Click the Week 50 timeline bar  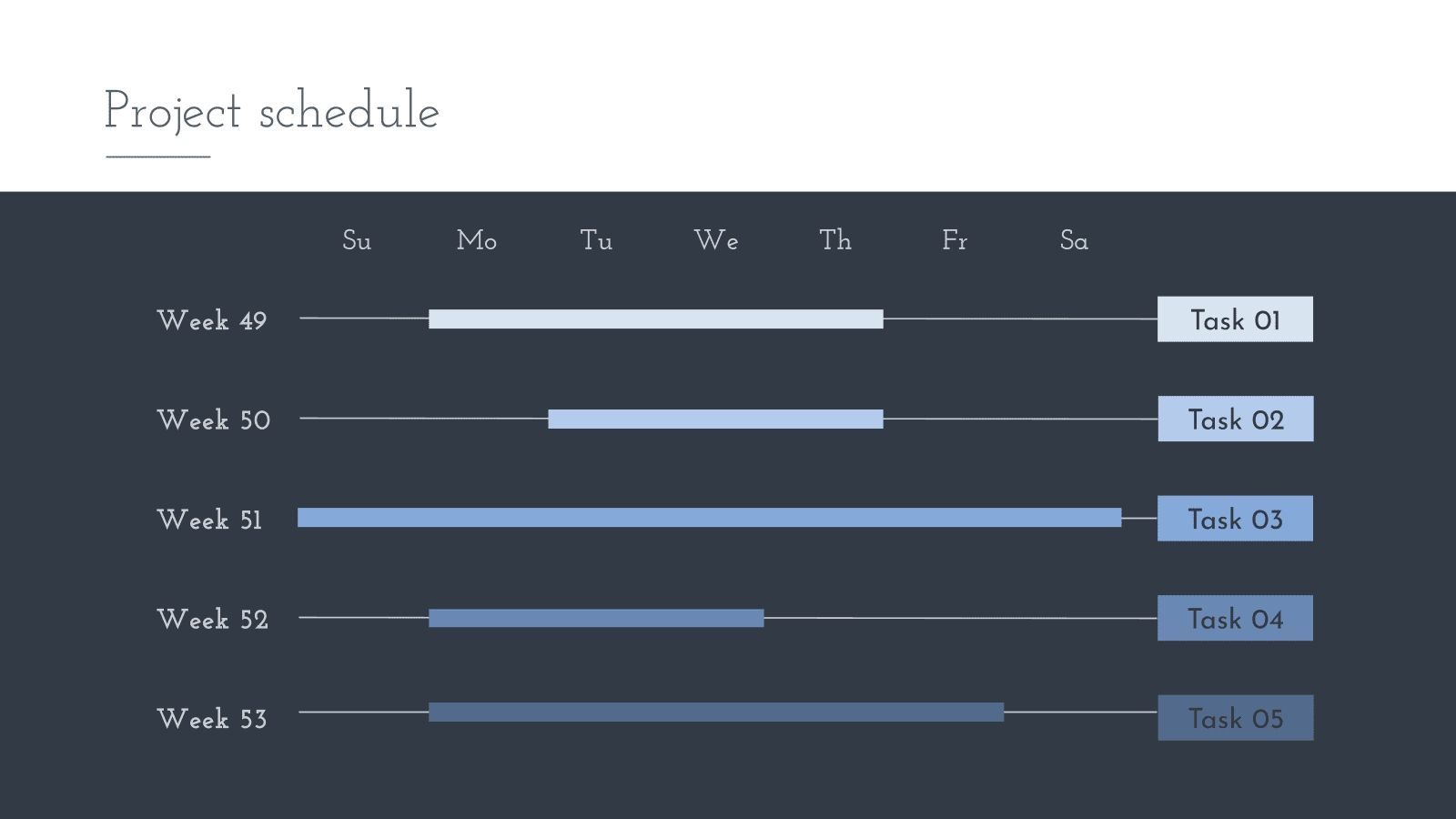click(x=715, y=420)
